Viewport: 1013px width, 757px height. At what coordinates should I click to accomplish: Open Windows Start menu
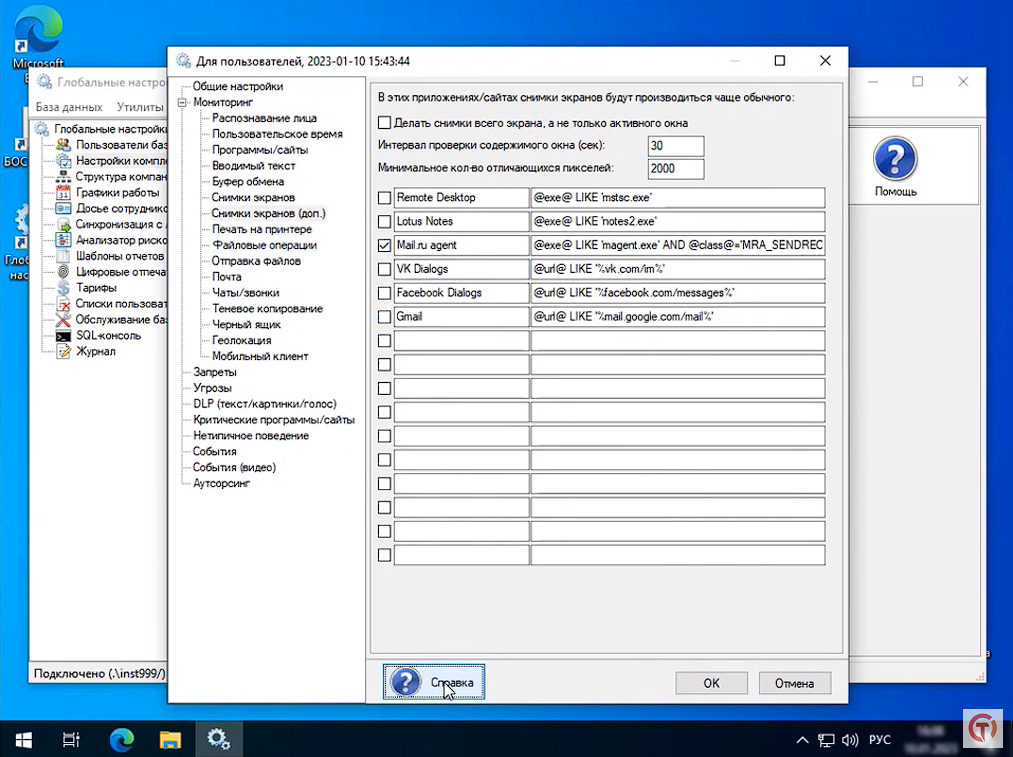24,739
